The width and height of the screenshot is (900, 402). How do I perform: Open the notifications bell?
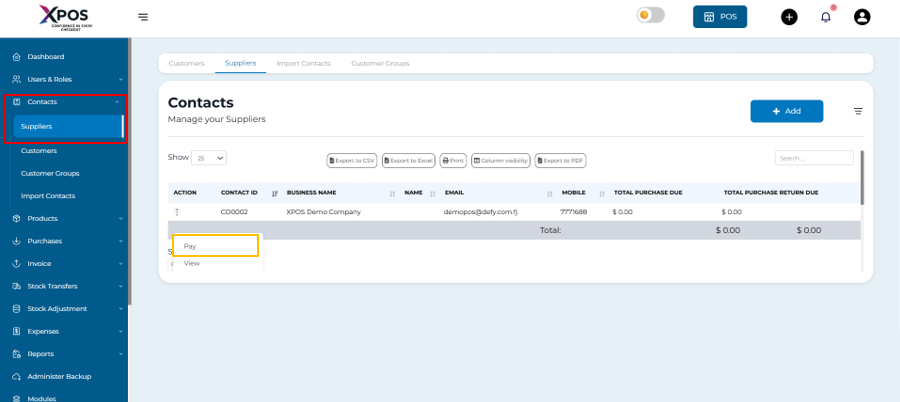pyautogui.click(x=826, y=17)
